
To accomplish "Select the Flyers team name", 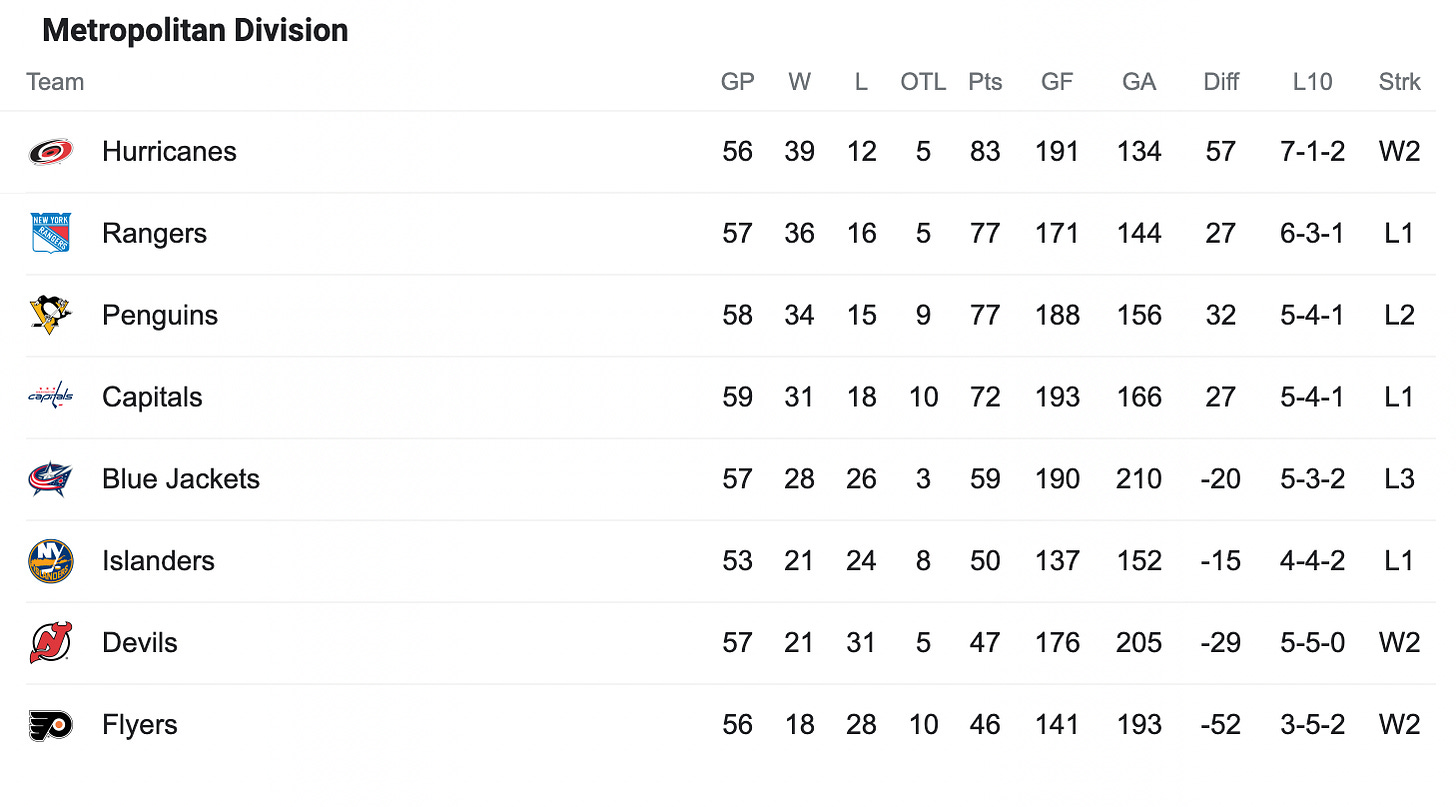I will tap(140, 725).
